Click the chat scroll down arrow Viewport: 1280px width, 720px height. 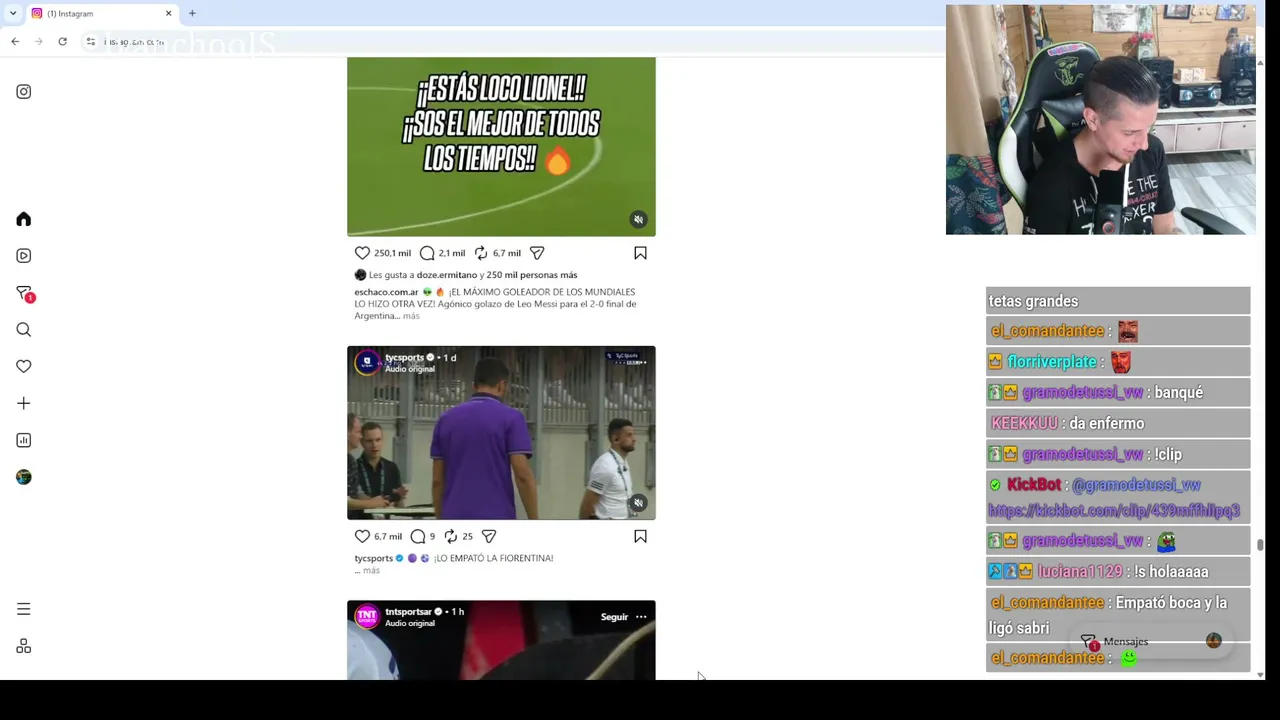[1260, 675]
